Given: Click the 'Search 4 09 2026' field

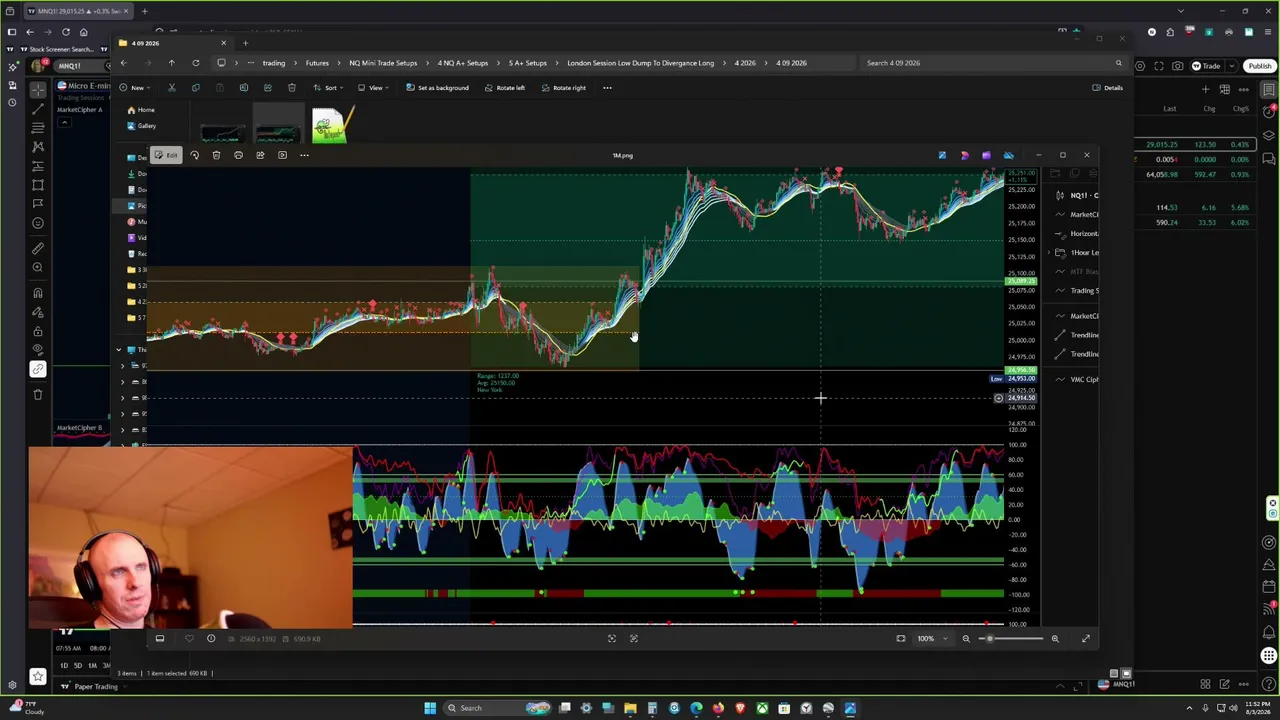Looking at the screenshot, I should (994, 63).
